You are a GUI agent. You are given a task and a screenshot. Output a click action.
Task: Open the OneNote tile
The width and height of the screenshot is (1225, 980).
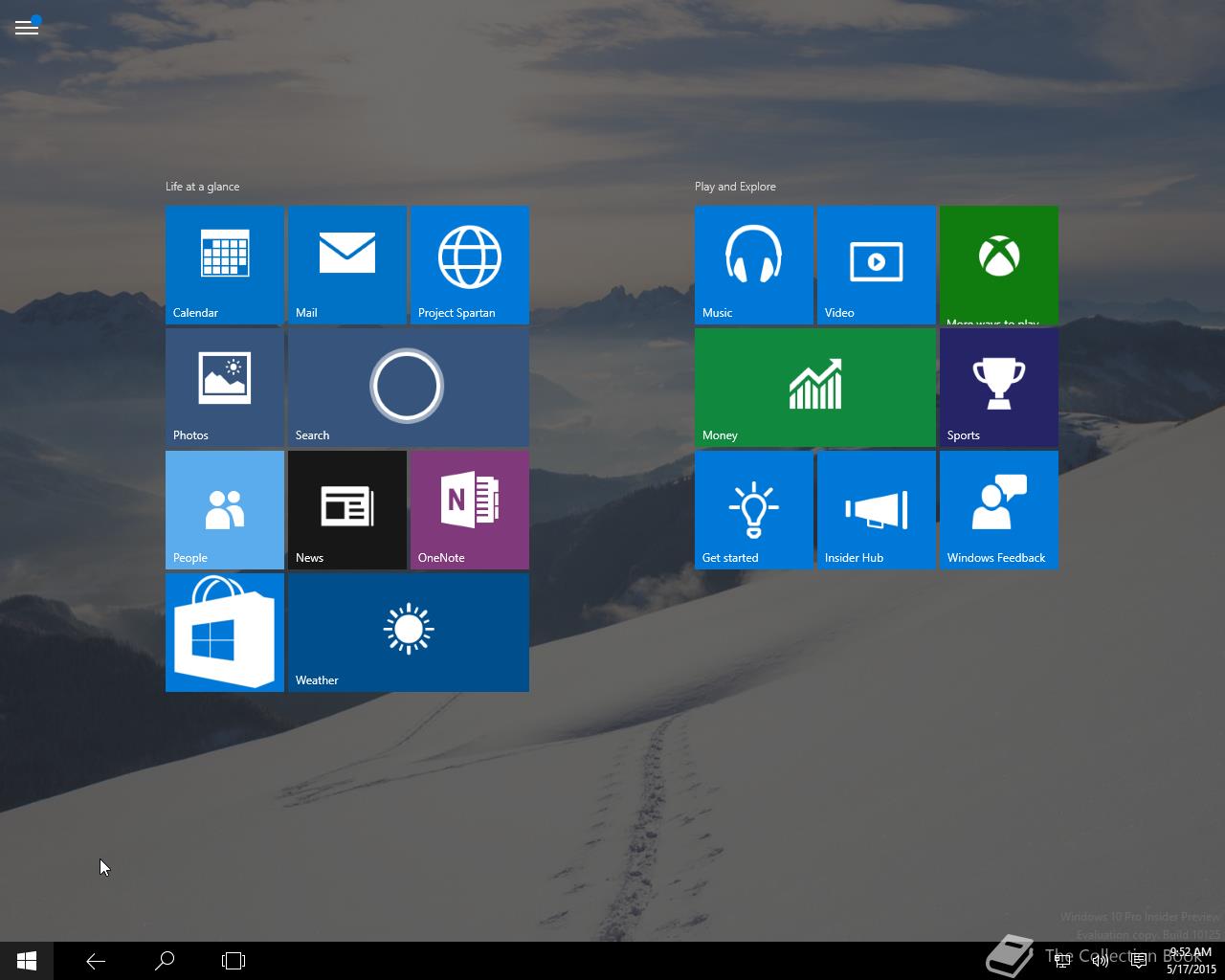click(x=470, y=510)
